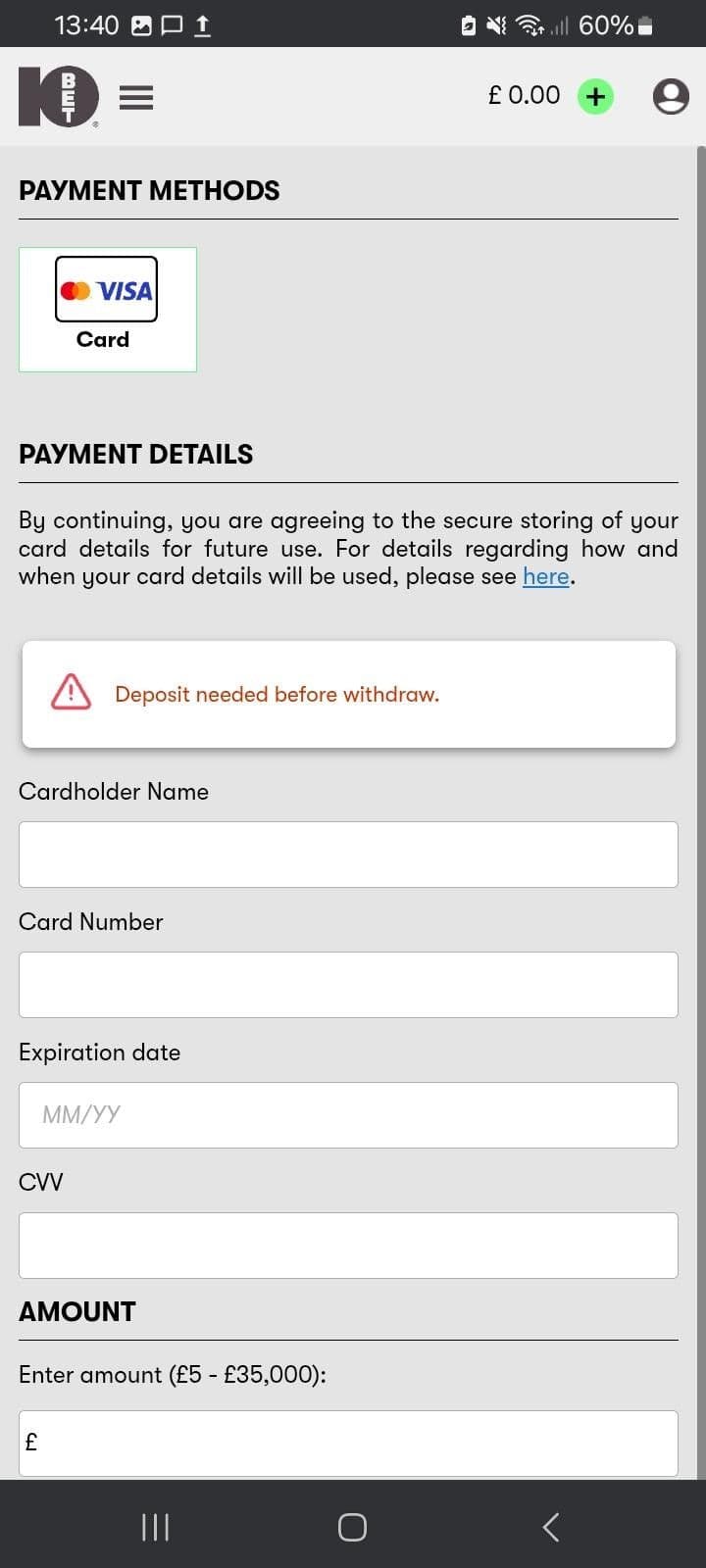
Task: Select the Expiration date MM/YY field
Action: (348, 1114)
